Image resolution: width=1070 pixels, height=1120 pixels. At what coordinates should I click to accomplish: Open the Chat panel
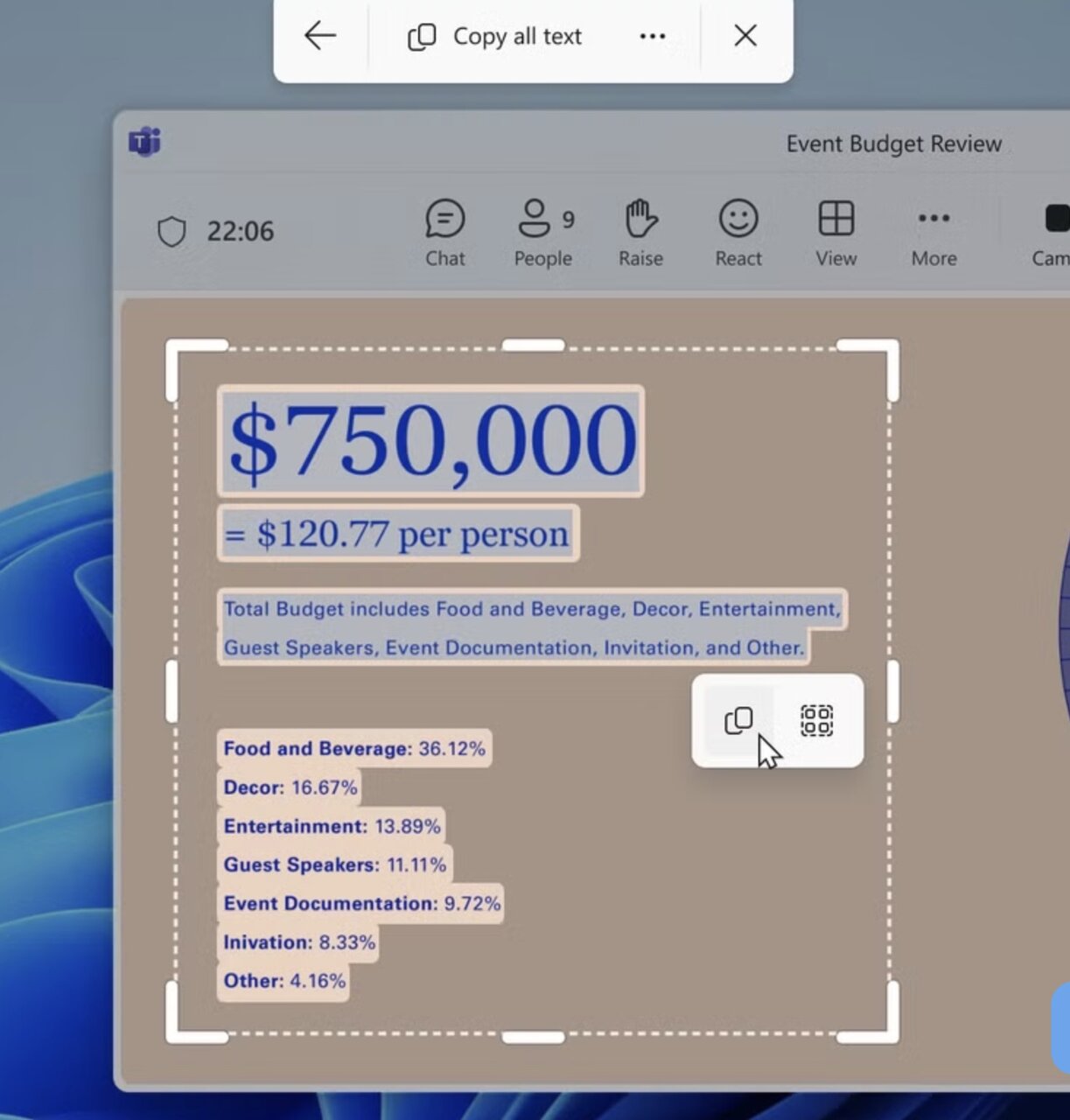click(445, 233)
